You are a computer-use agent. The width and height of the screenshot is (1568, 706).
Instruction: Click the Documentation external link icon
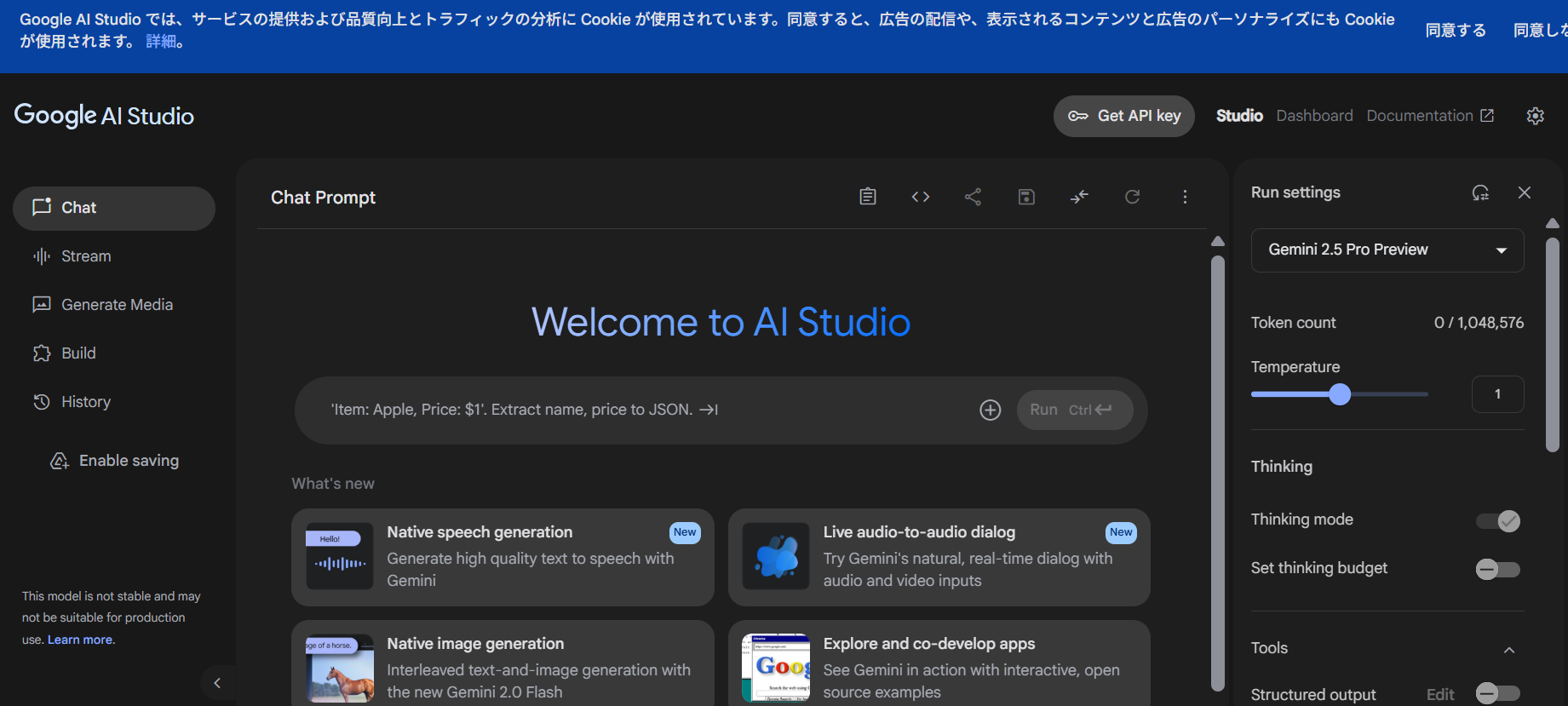point(1487,116)
